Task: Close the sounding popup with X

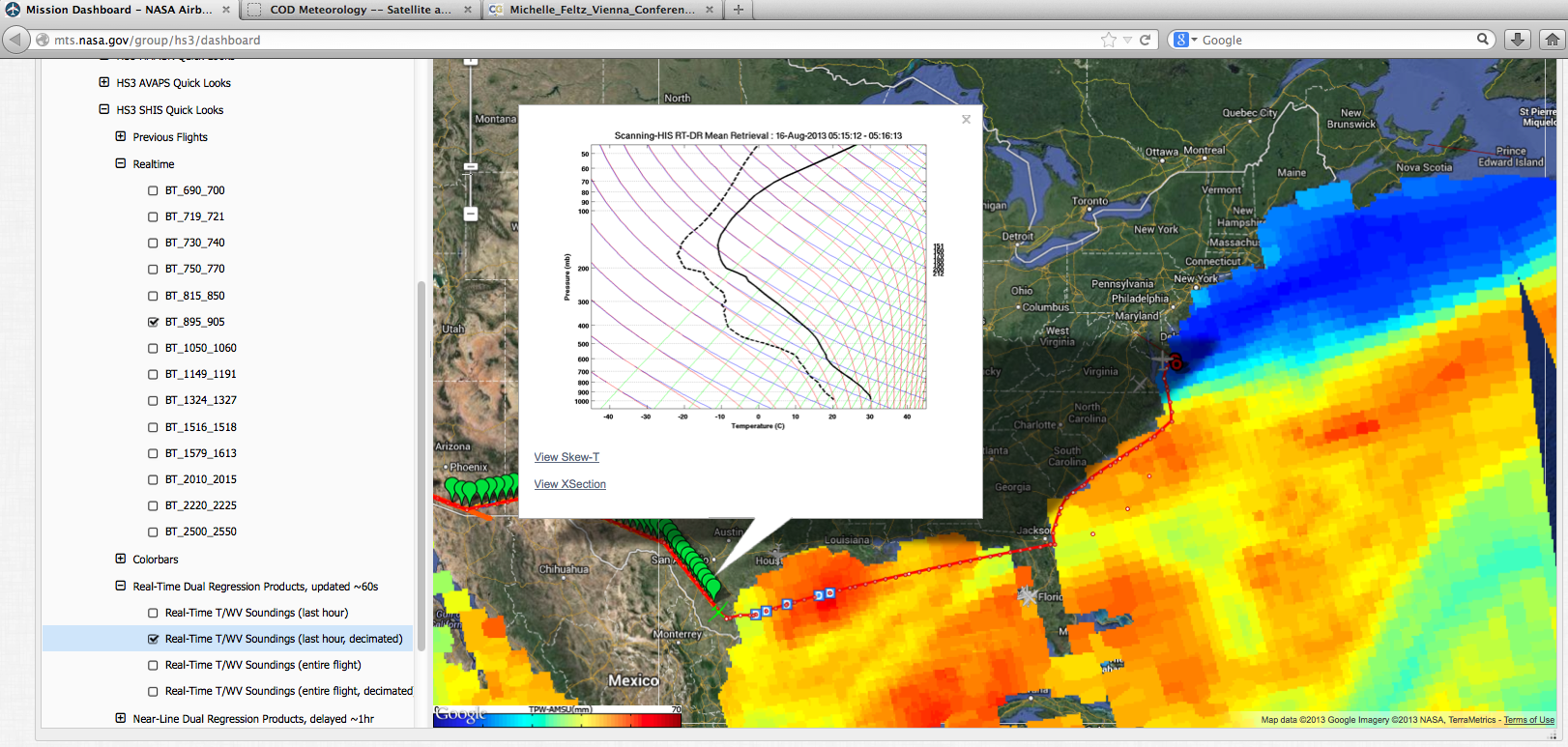Action: (966, 120)
